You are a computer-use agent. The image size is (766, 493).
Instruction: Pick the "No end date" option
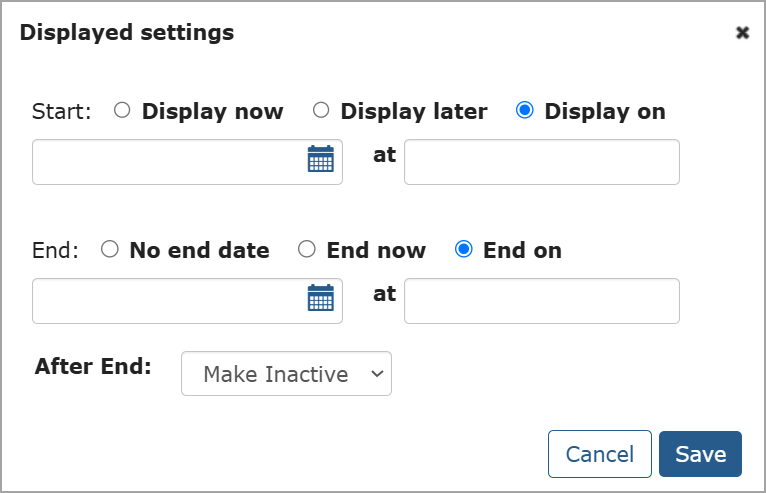[110, 250]
